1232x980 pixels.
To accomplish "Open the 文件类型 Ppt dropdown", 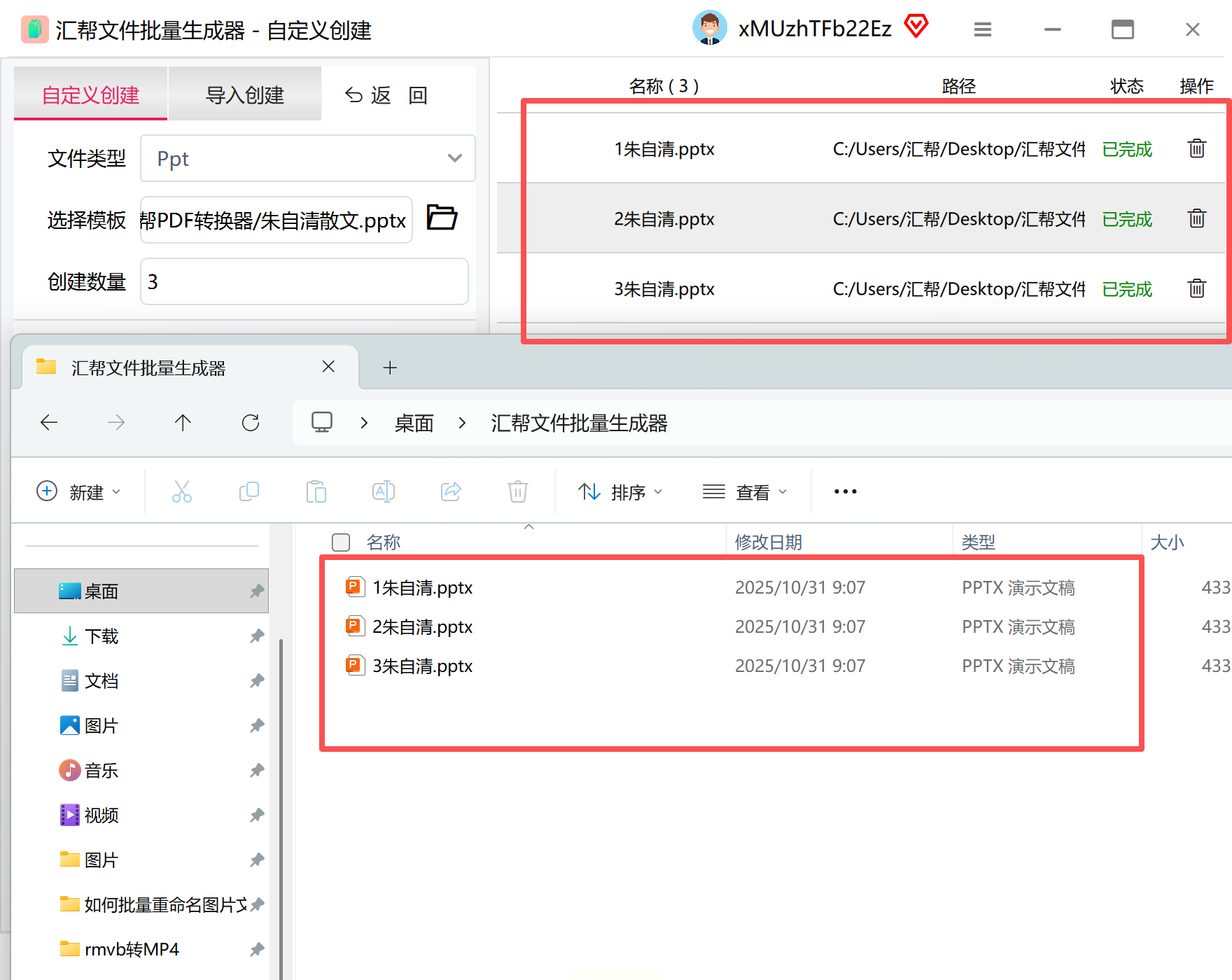I will [307, 158].
